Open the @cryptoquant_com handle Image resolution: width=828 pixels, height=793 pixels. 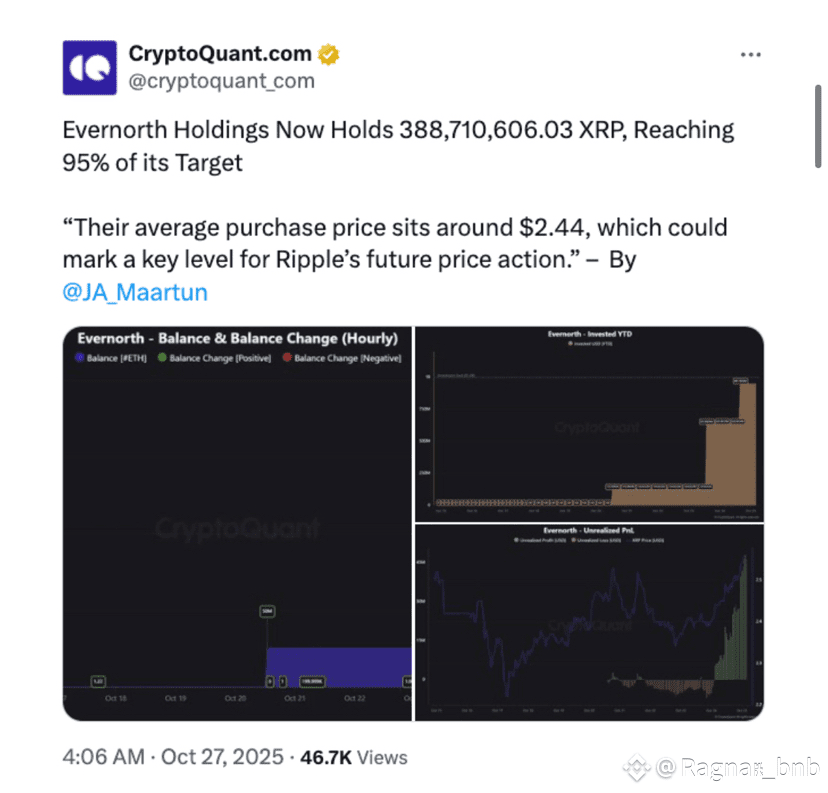(222, 81)
